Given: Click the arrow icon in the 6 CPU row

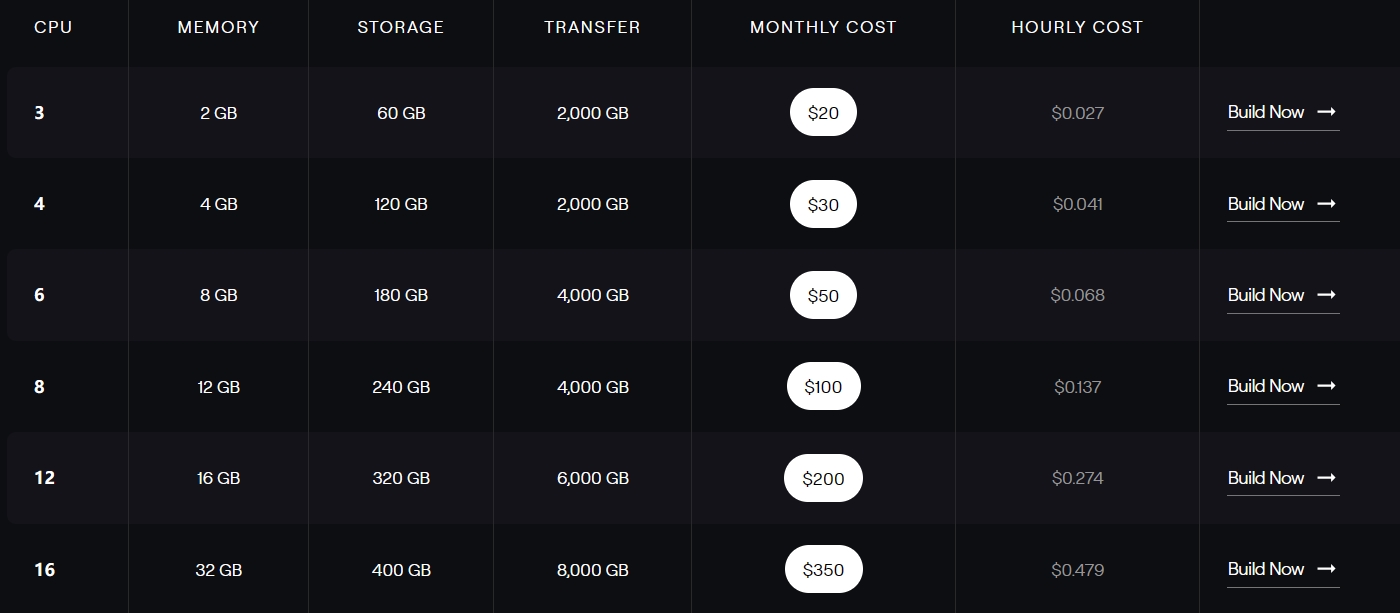Looking at the screenshot, I should (x=1327, y=295).
